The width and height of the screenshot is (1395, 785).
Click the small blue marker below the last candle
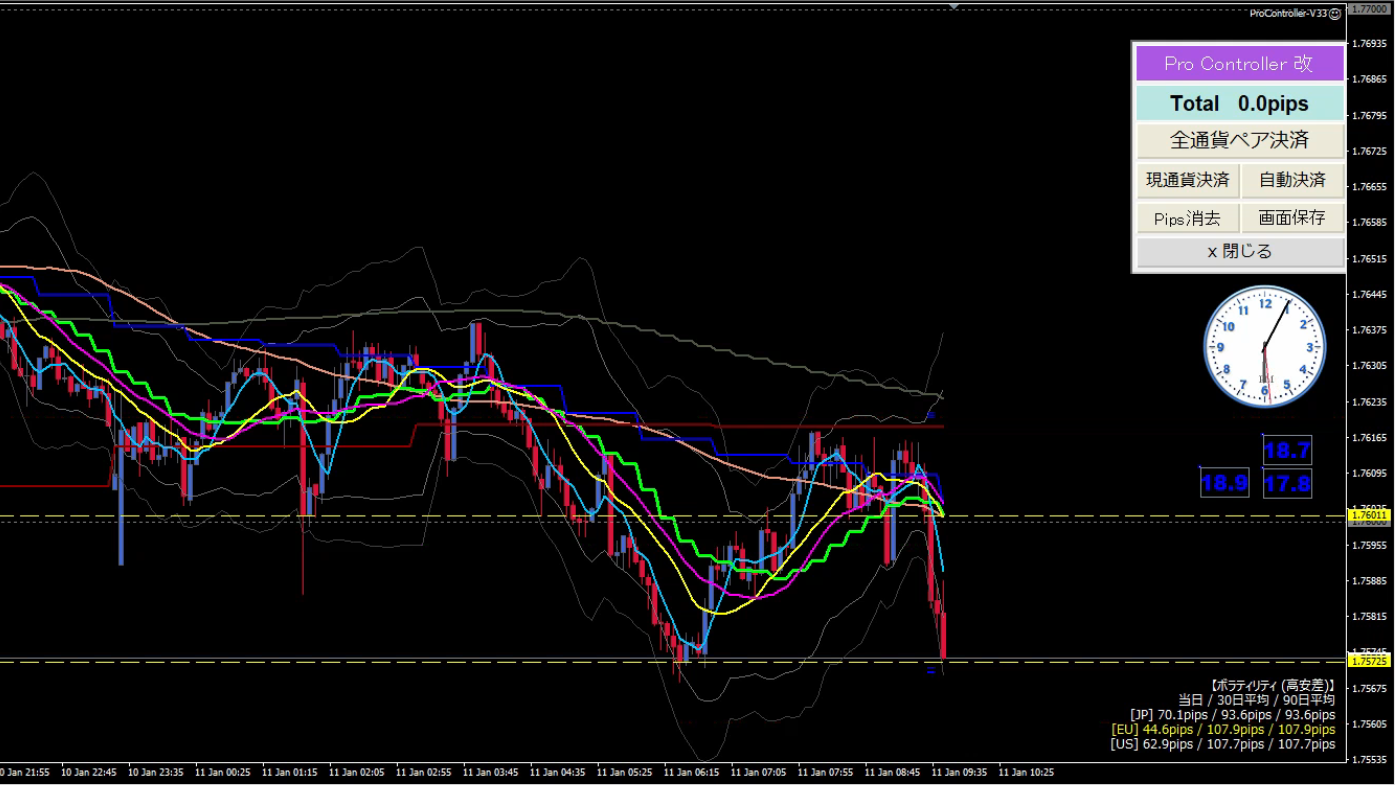click(x=931, y=671)
